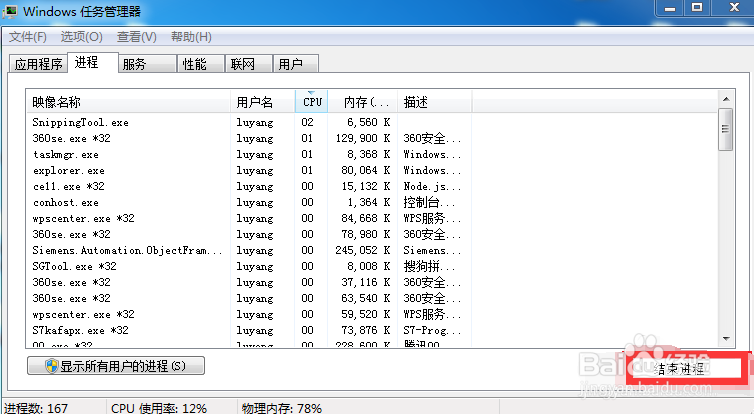Click CPU 使用率: 12% in status bar
The image size is (754, 414).
159,408
